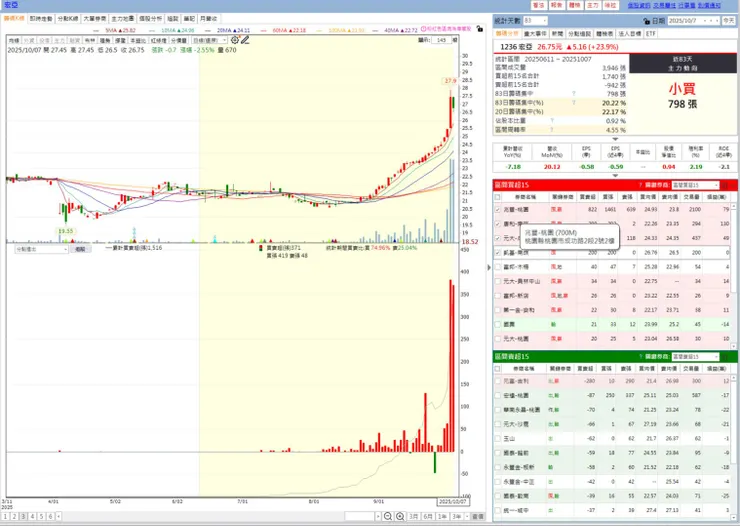
Task: Check the 玉山 broker checkbox
Action: [497, 439]
